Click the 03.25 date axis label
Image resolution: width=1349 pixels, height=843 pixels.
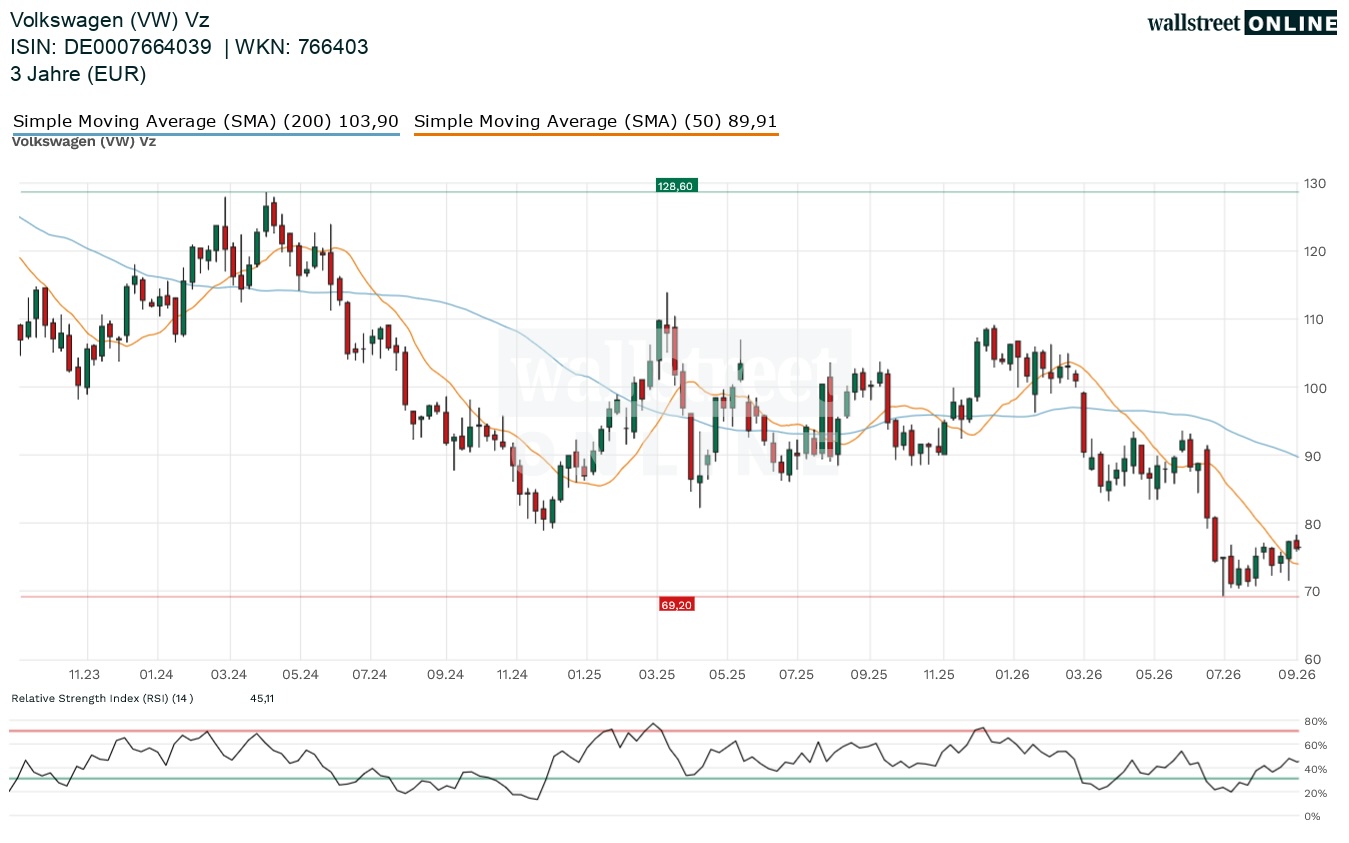(656, 675)
